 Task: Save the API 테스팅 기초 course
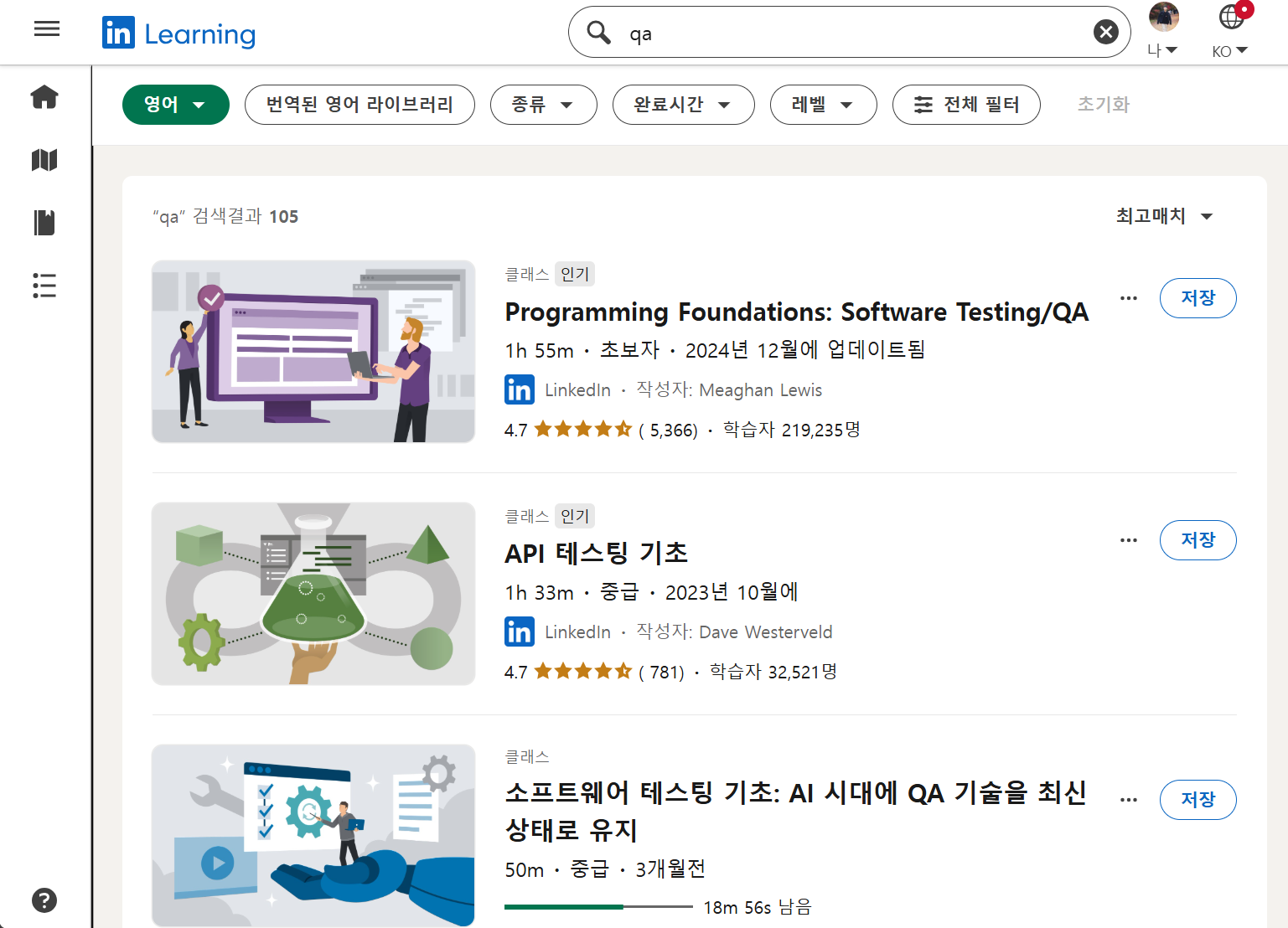click(1197, 540)
